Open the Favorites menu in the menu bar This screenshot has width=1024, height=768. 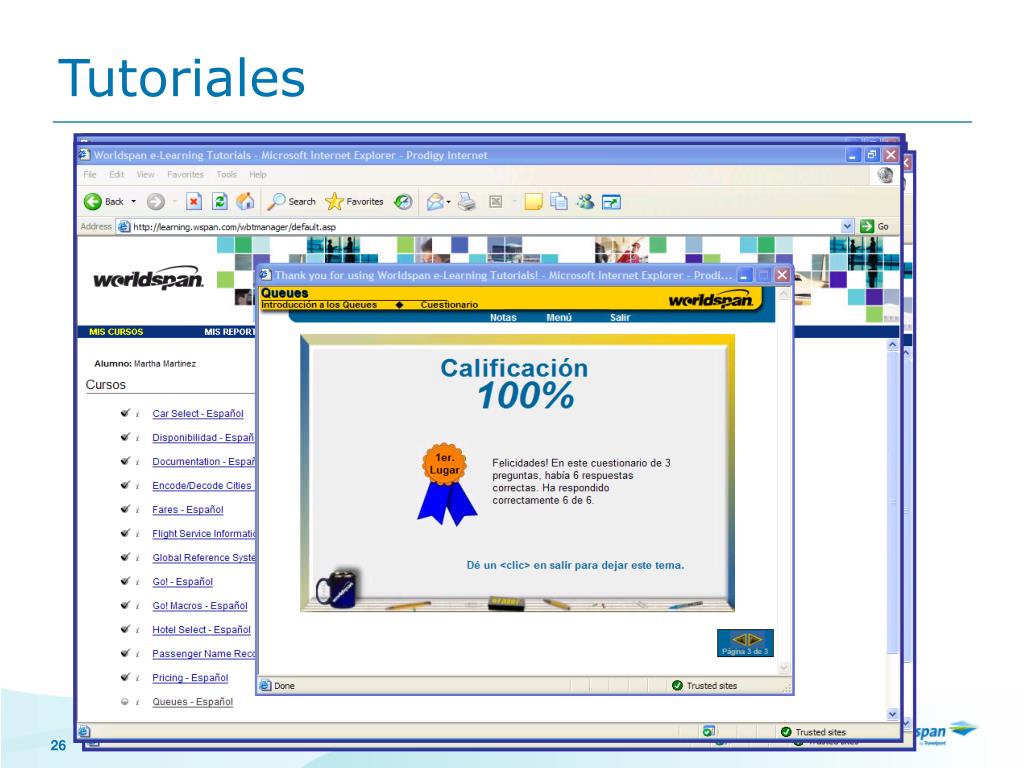pyautogui.click(x=185, y=175)
